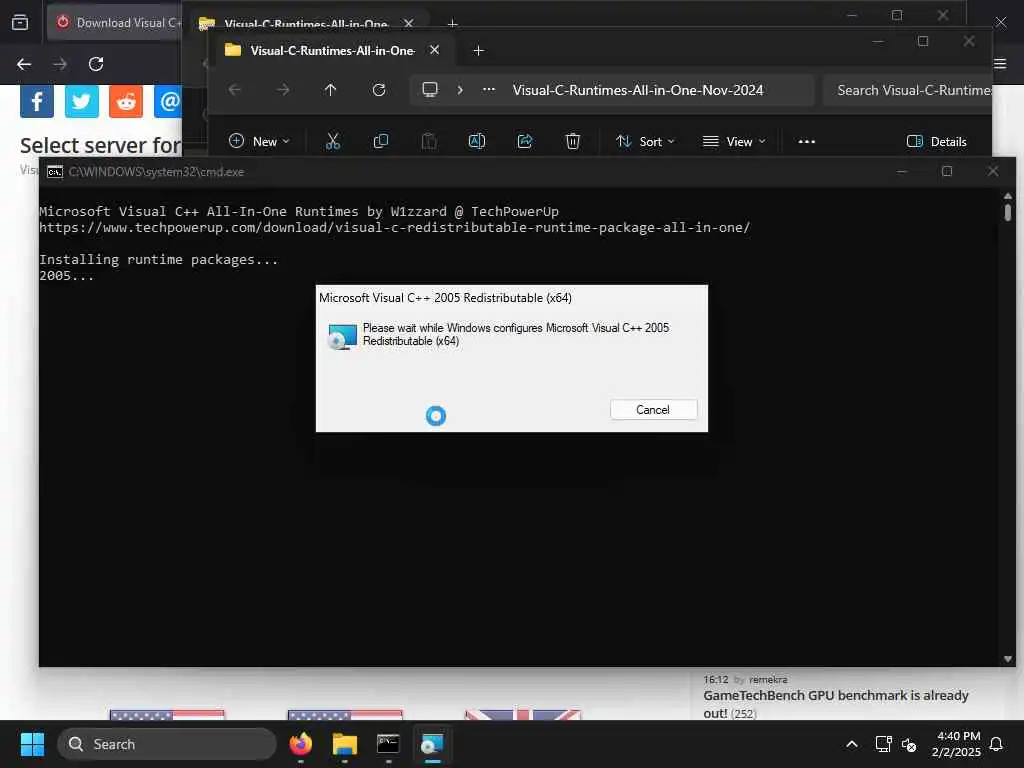Share page on Twitter
The width and height of the screenshot is (1024, 768).
point(82,101)
